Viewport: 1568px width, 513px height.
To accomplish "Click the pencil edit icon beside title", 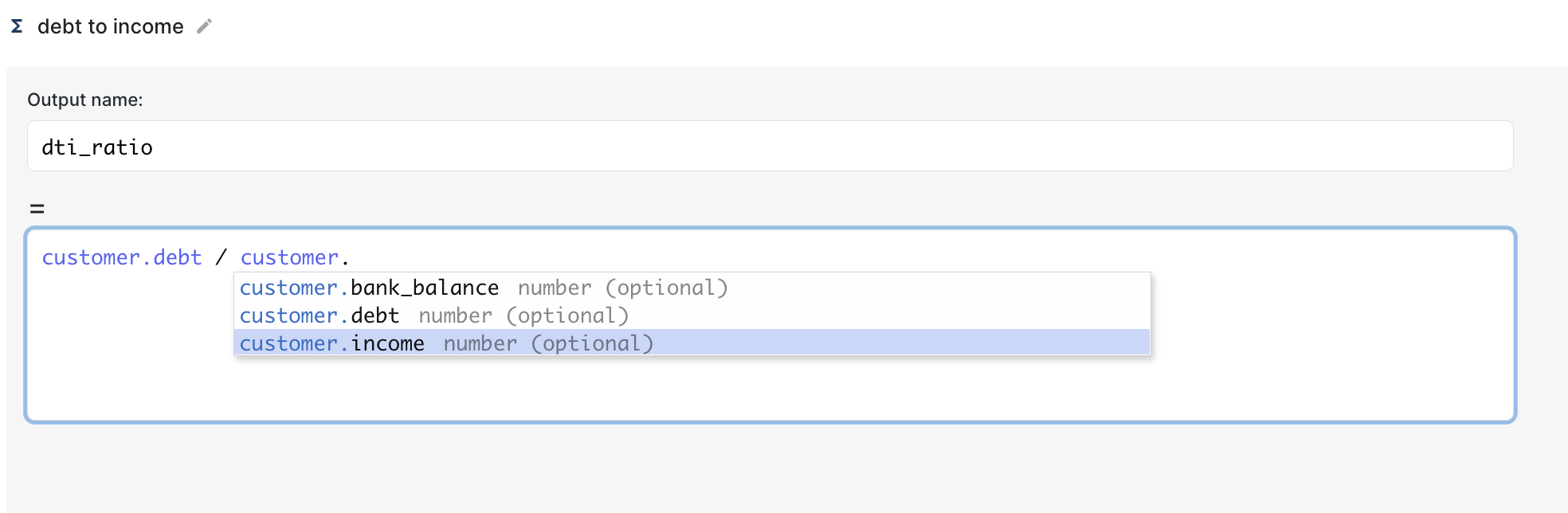I will point(204,26).
